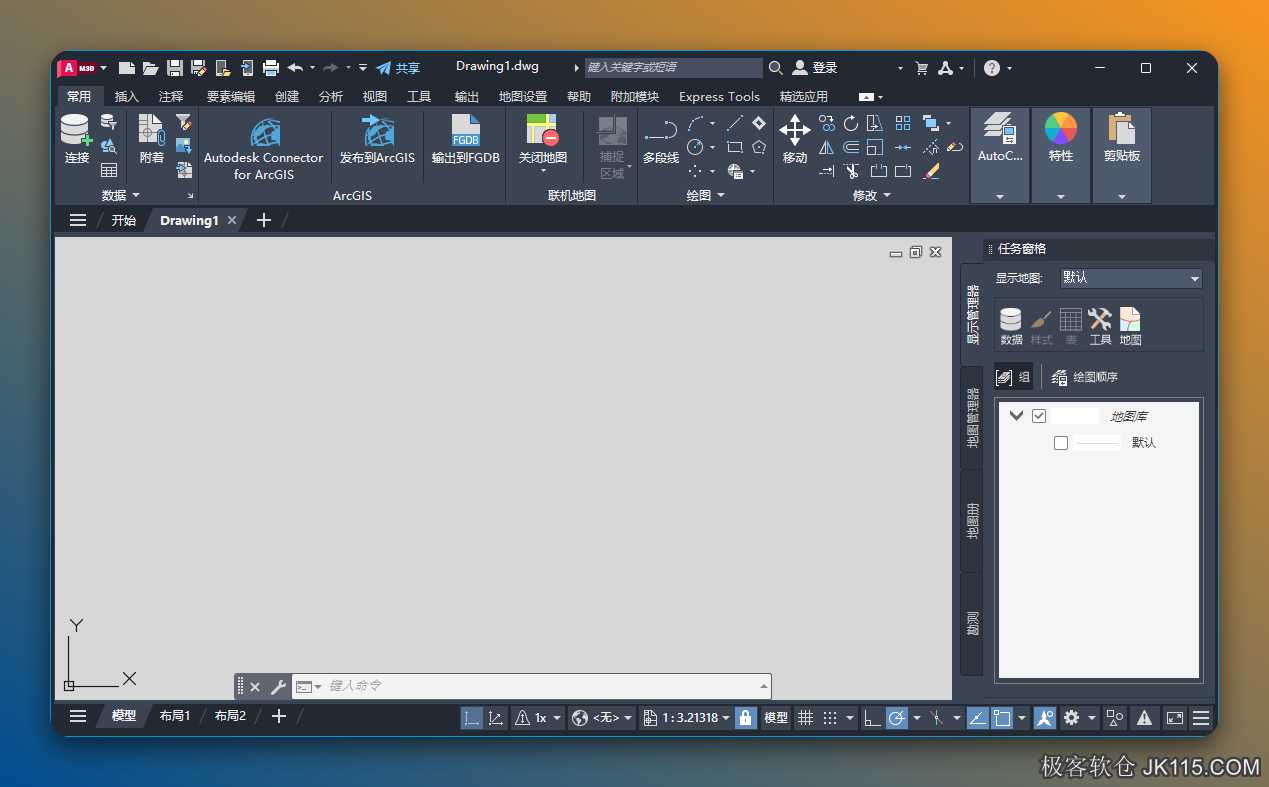The image size is (1269, 787).
Task: Click the Plot printer icon in quick access toolbar
Action: pyautogui.click(x=271, y=68)
